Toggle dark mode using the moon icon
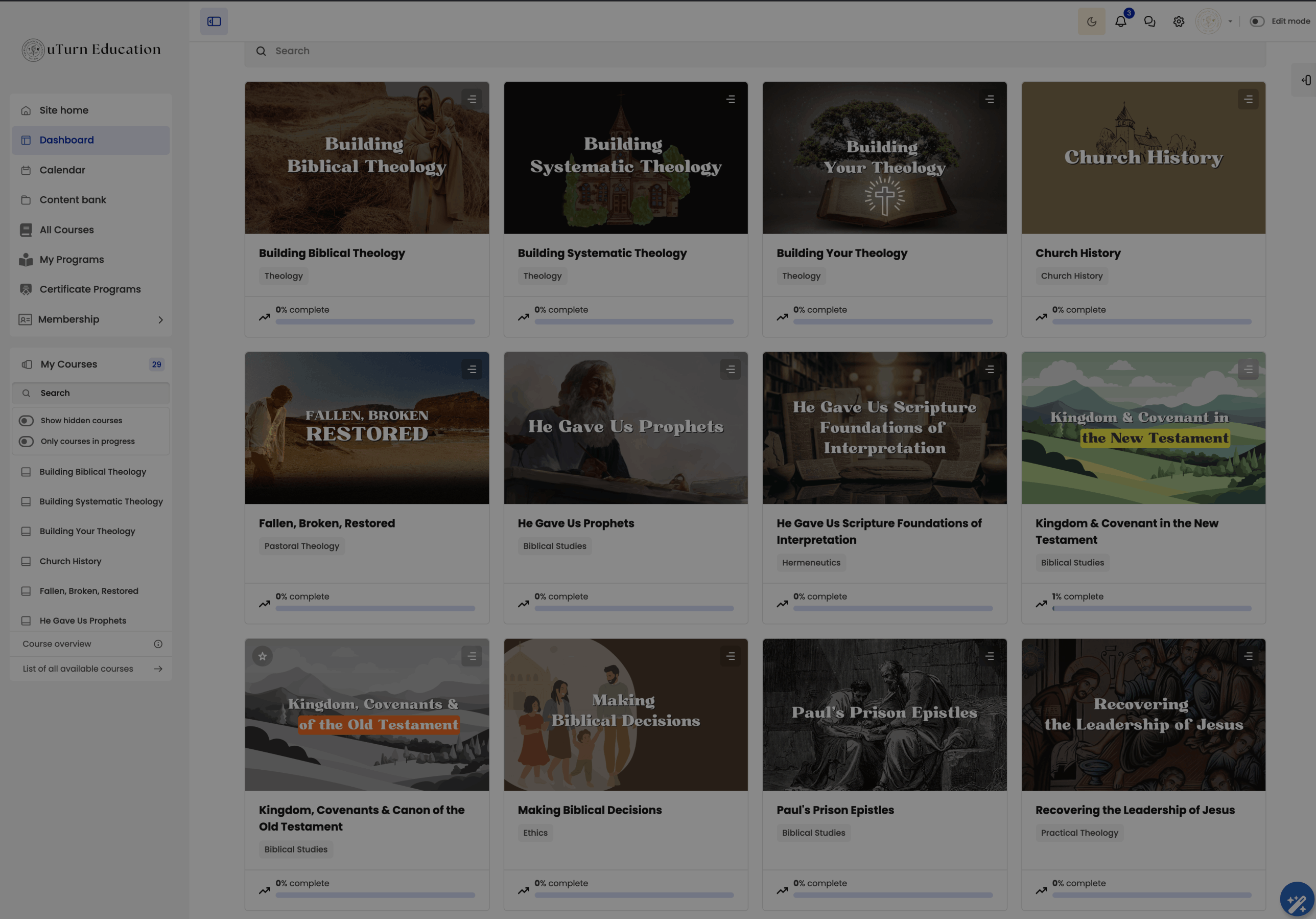1316x919 pixels. (1091, 21)
